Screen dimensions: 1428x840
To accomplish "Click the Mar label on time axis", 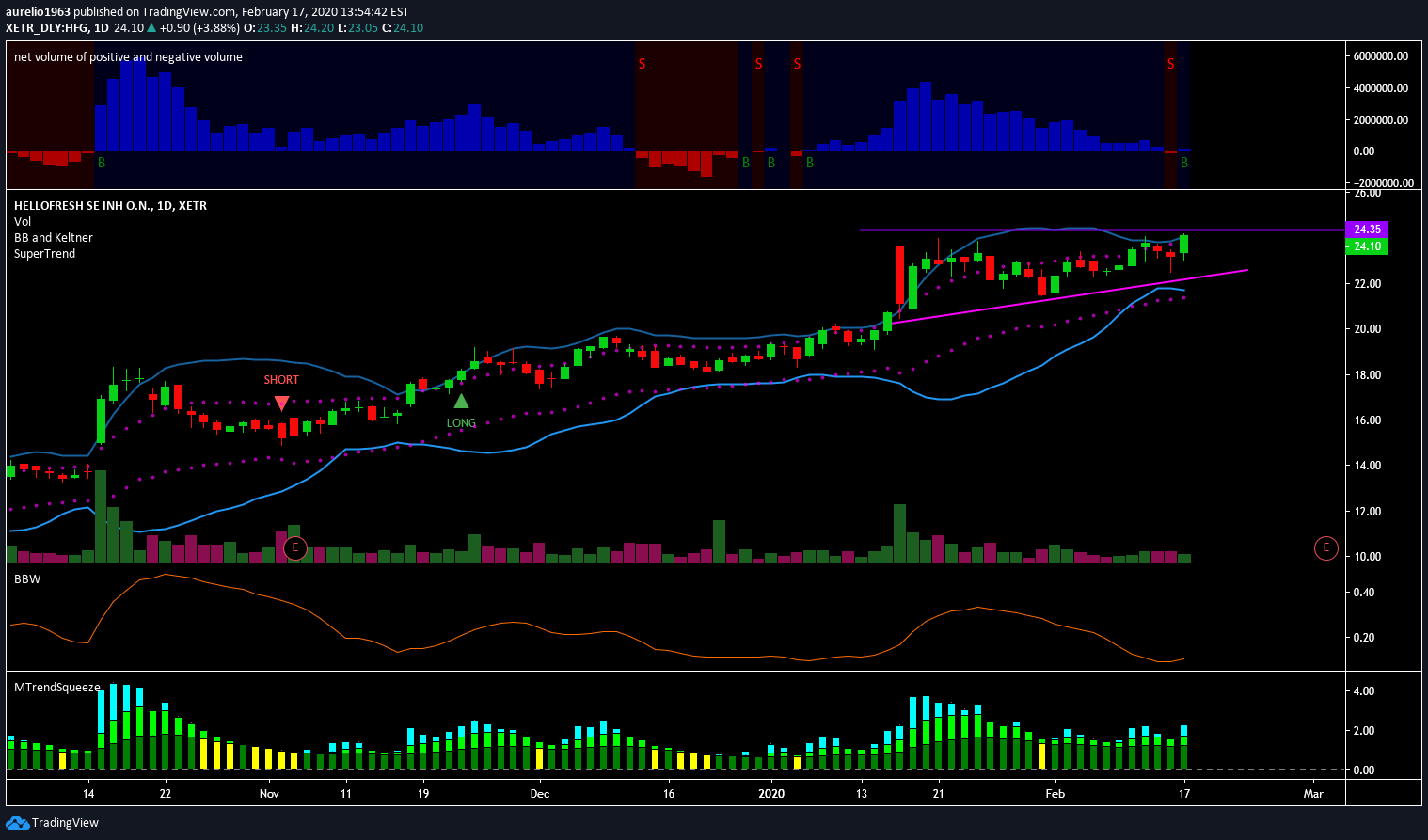I will pyautogui.click(x=1313, y=794).
